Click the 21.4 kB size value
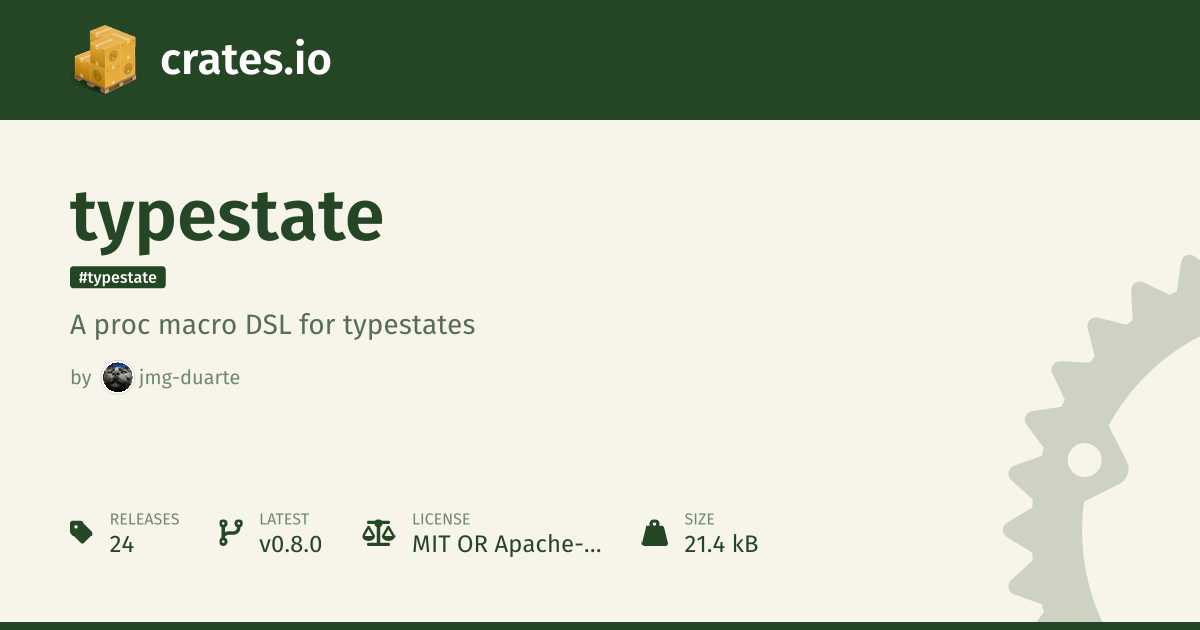The image size is (1200, 630). pos(721,544)
